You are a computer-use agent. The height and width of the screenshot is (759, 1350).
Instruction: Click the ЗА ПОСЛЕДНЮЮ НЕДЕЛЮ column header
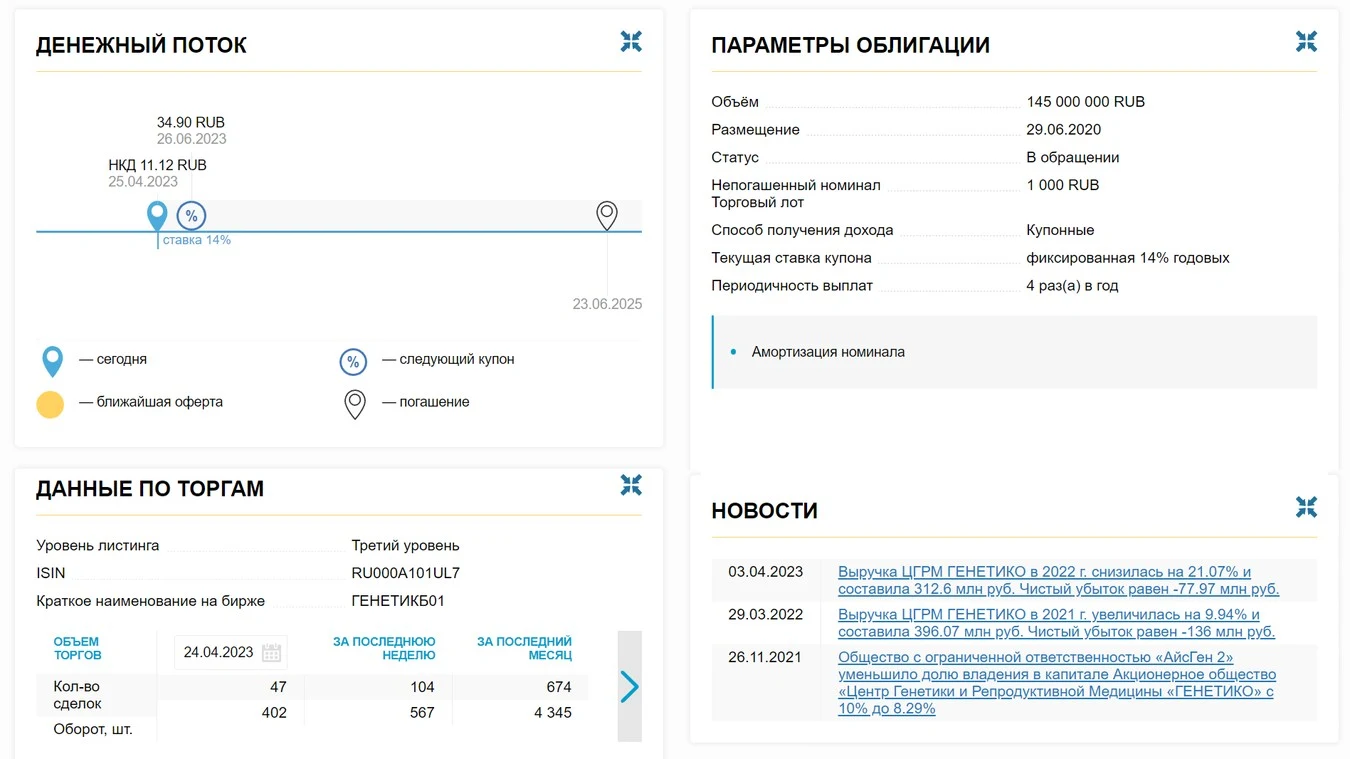point(384,648)
